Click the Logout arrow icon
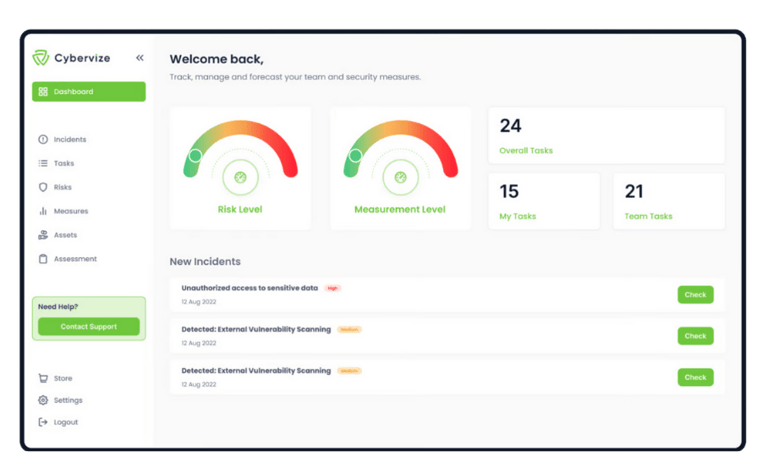 [43, 422]
